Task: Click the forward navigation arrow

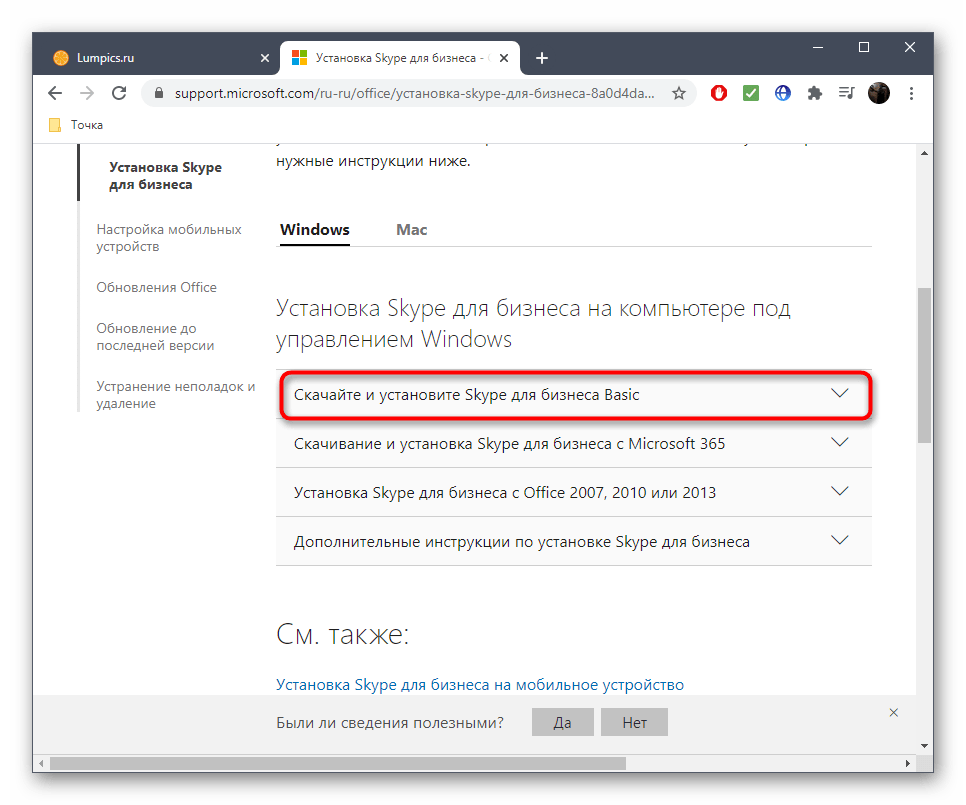Action: pyautogui.click(x=87, y=93)
